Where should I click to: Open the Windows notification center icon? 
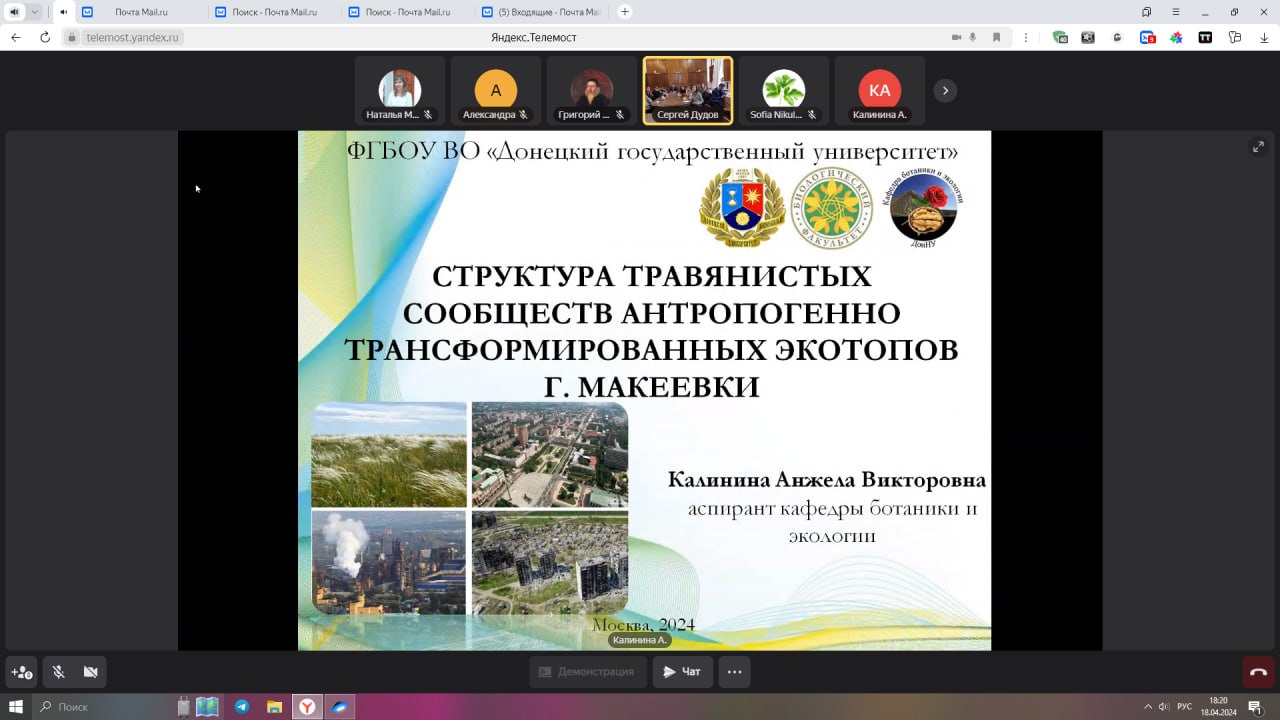pos(1254,706)
